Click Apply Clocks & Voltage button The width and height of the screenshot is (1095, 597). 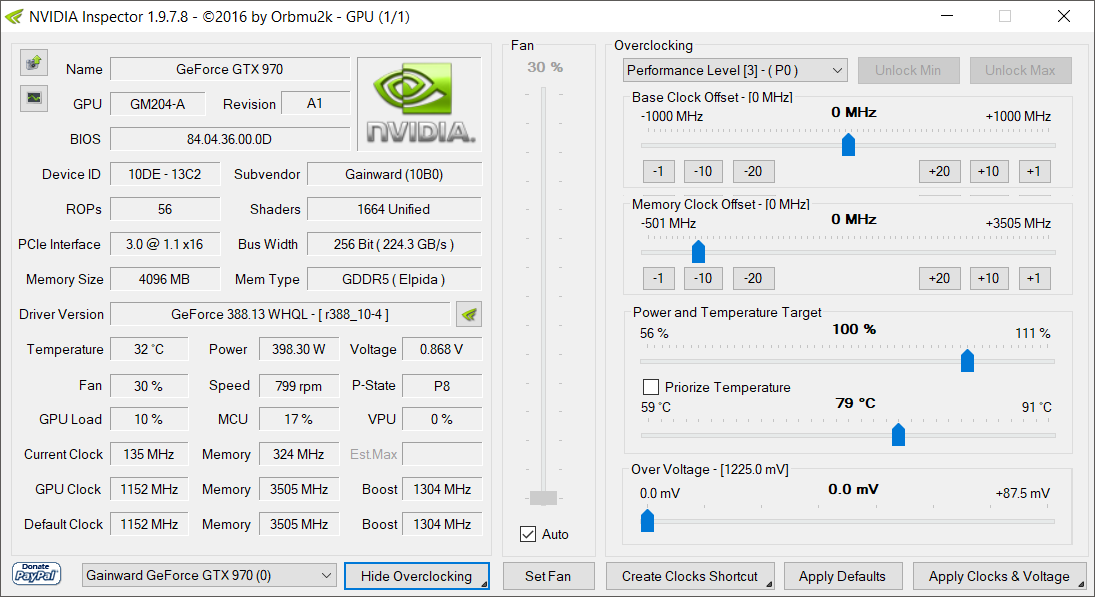(999, 576)
